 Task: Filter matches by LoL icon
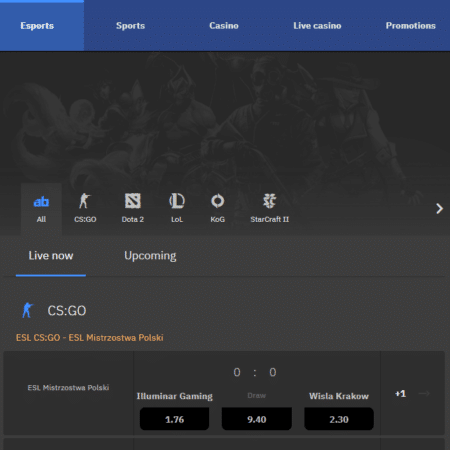click(x=177, y=201)
